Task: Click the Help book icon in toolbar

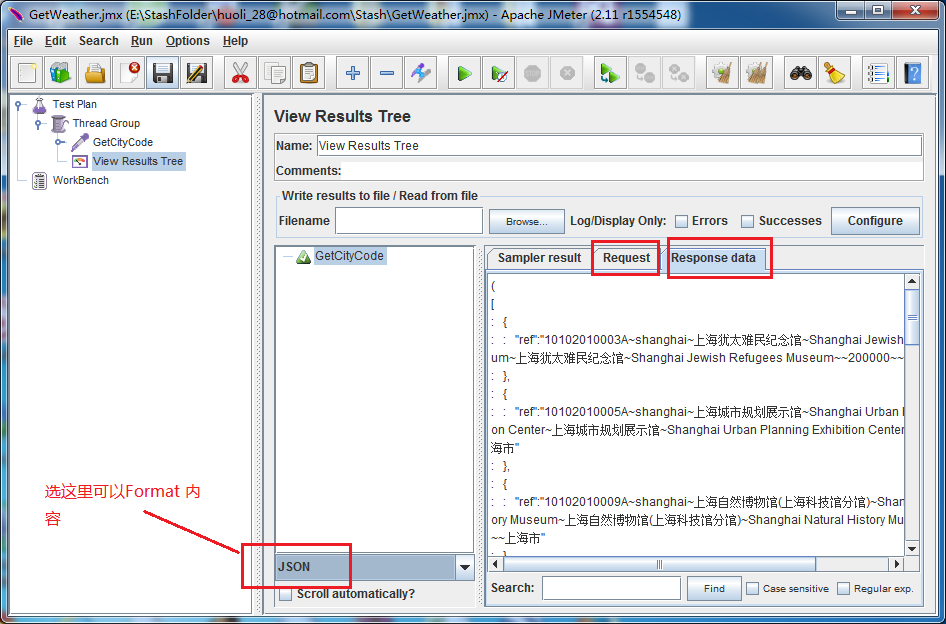Action: [911, 73]
